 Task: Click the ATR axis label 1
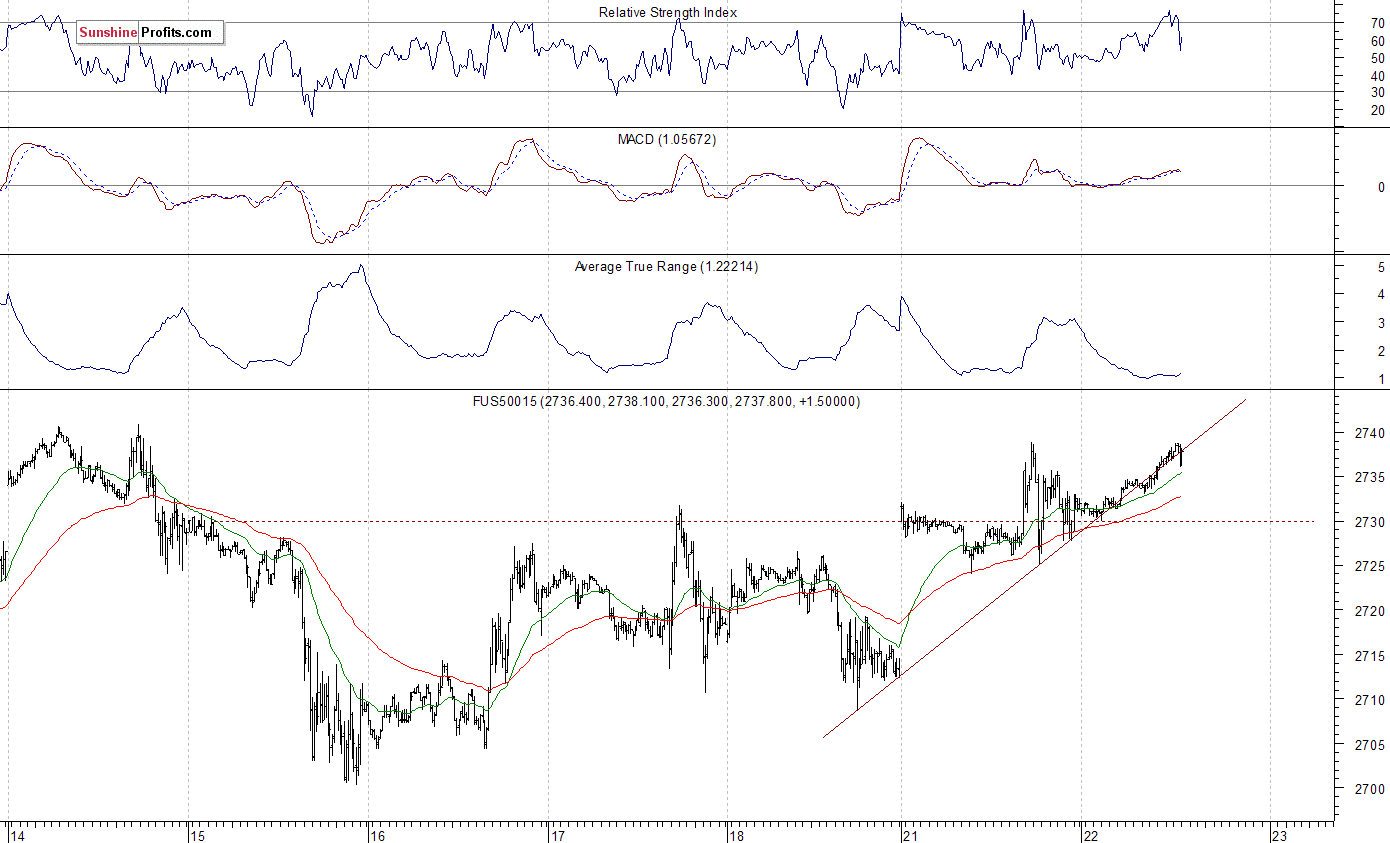tap(1381, 379)
